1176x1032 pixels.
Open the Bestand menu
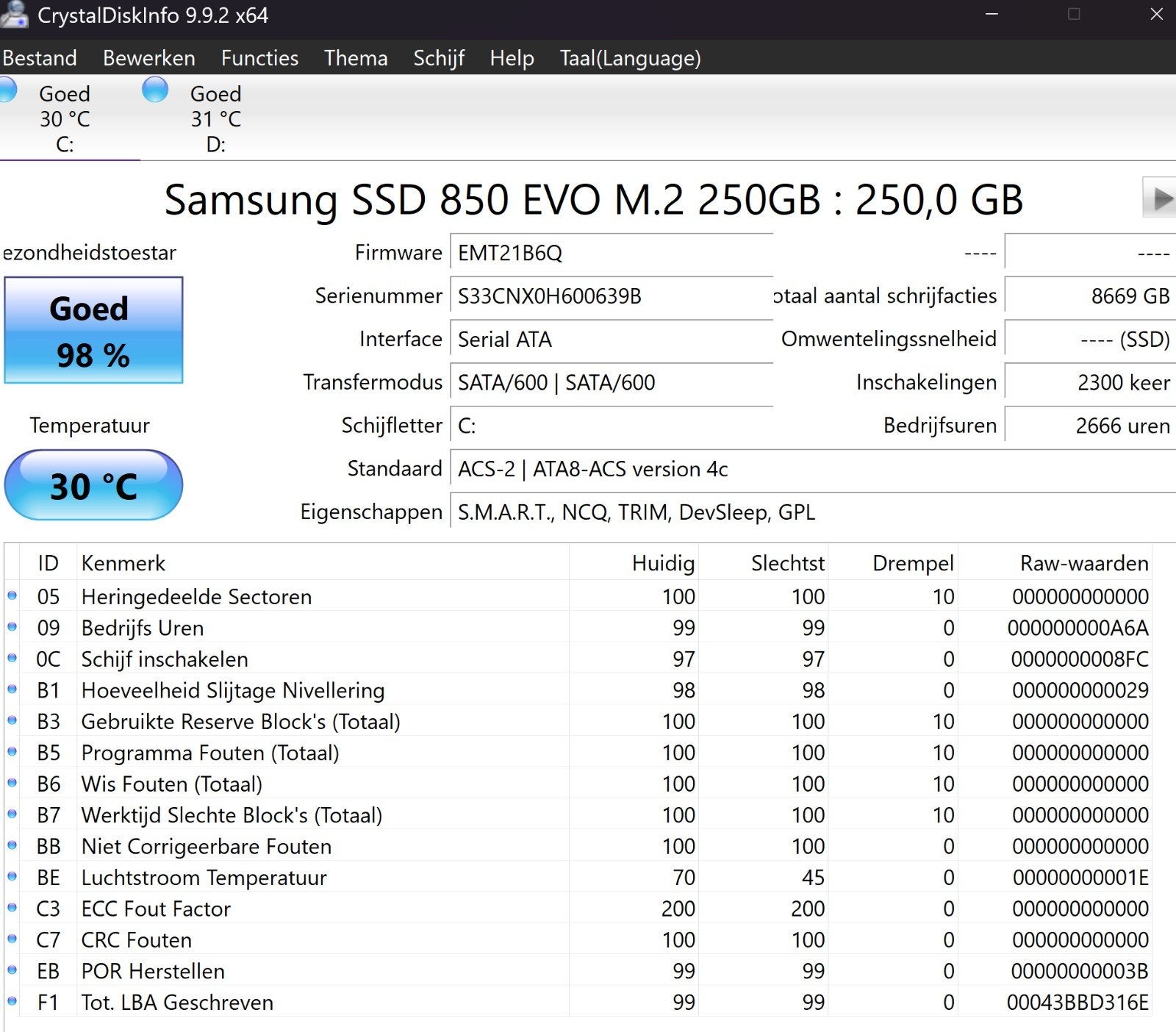(x=40, y=58)
